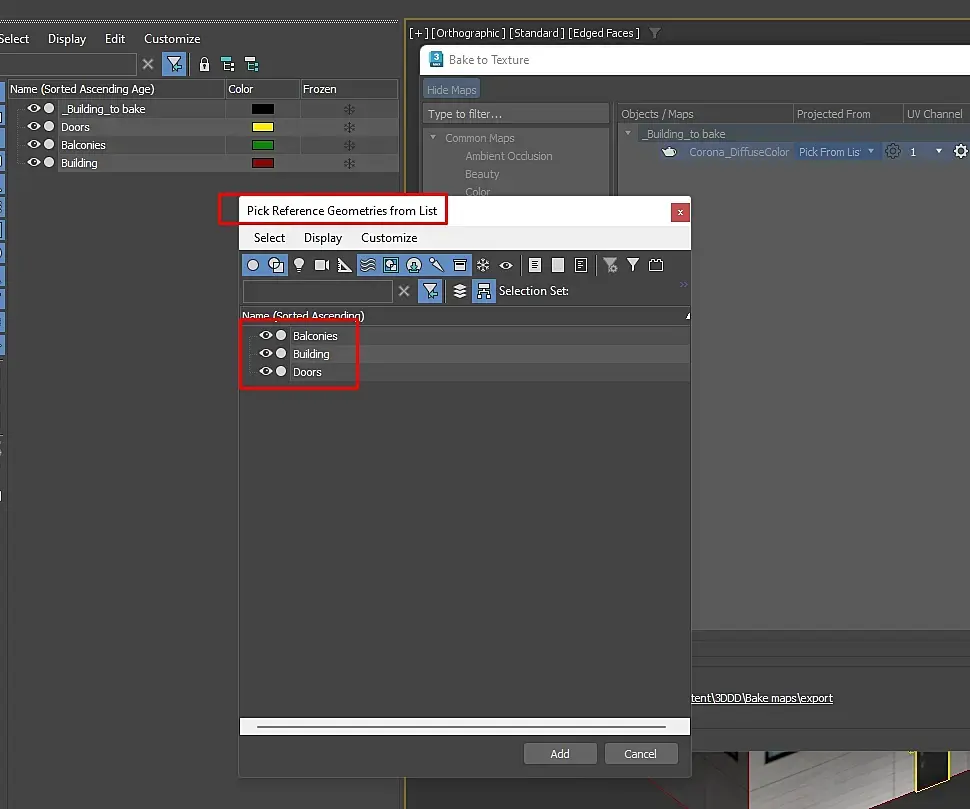The height and width of the screenshot is (809, 970).
Task: Click the lock icon in Scene Explorer toolbar
Action: pyautogui.click(x=204, y=64)
